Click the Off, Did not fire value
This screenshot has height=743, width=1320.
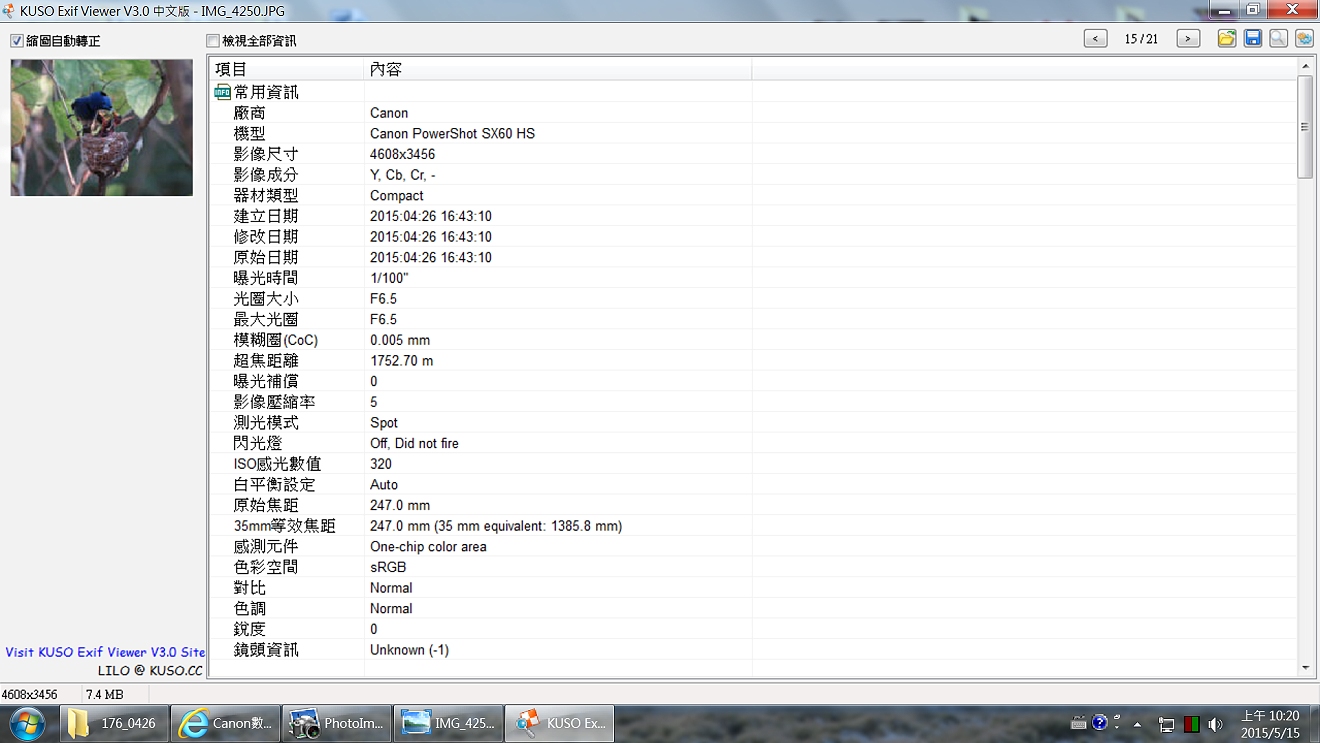point(414,443)
